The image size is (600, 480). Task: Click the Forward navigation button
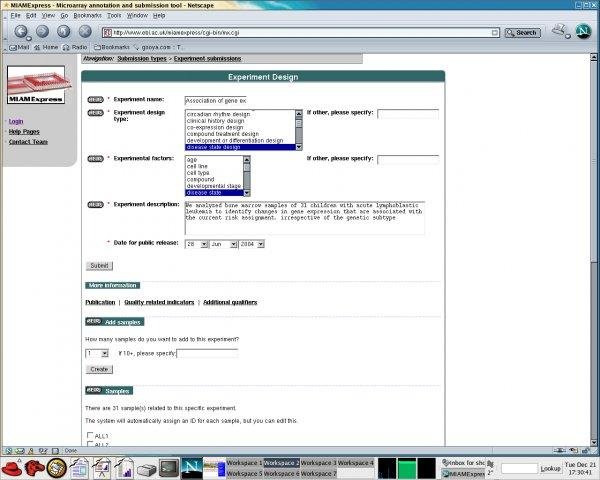click(42, 31)
